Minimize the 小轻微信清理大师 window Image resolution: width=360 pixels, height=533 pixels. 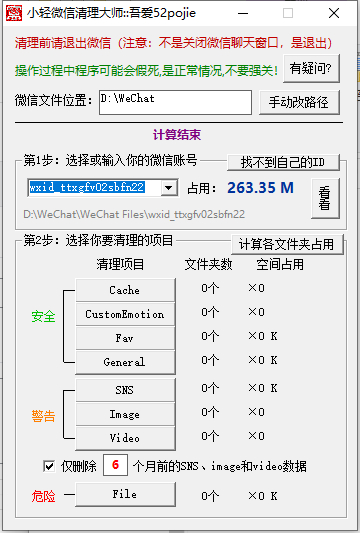click(243, 14)
